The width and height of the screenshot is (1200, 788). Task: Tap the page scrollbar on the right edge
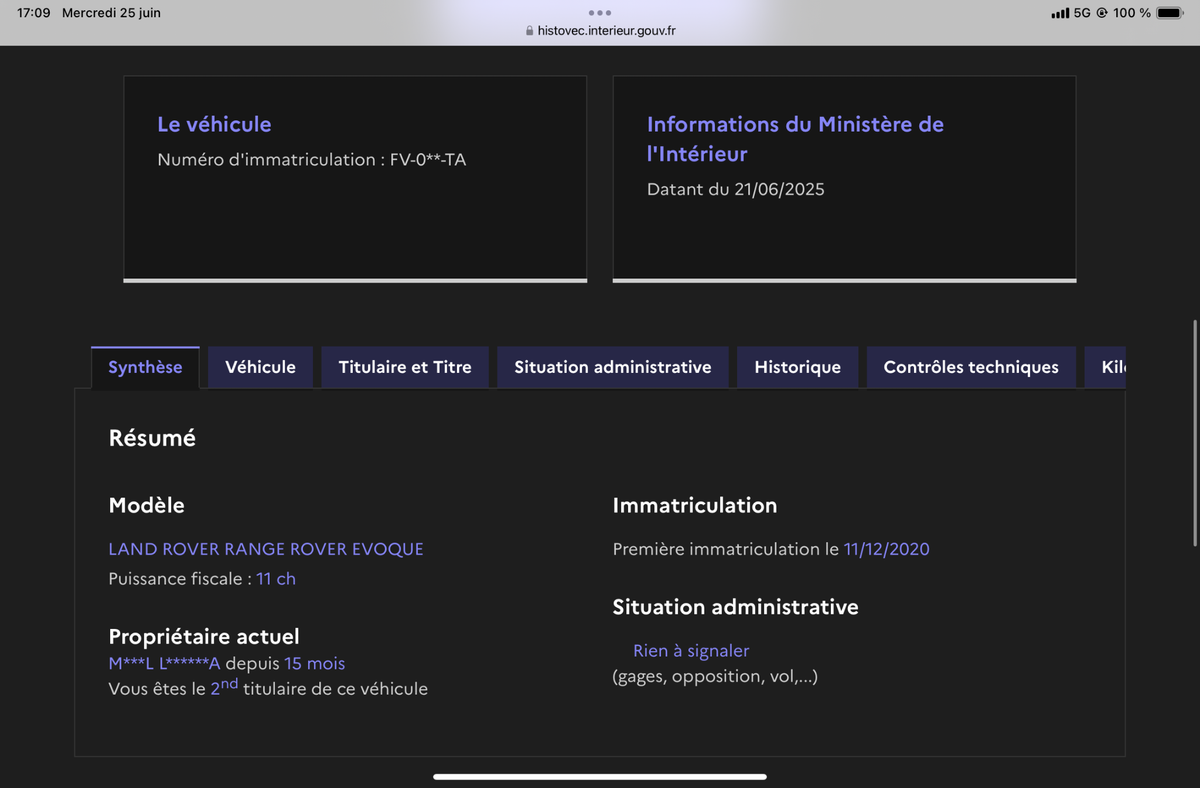1195,432
